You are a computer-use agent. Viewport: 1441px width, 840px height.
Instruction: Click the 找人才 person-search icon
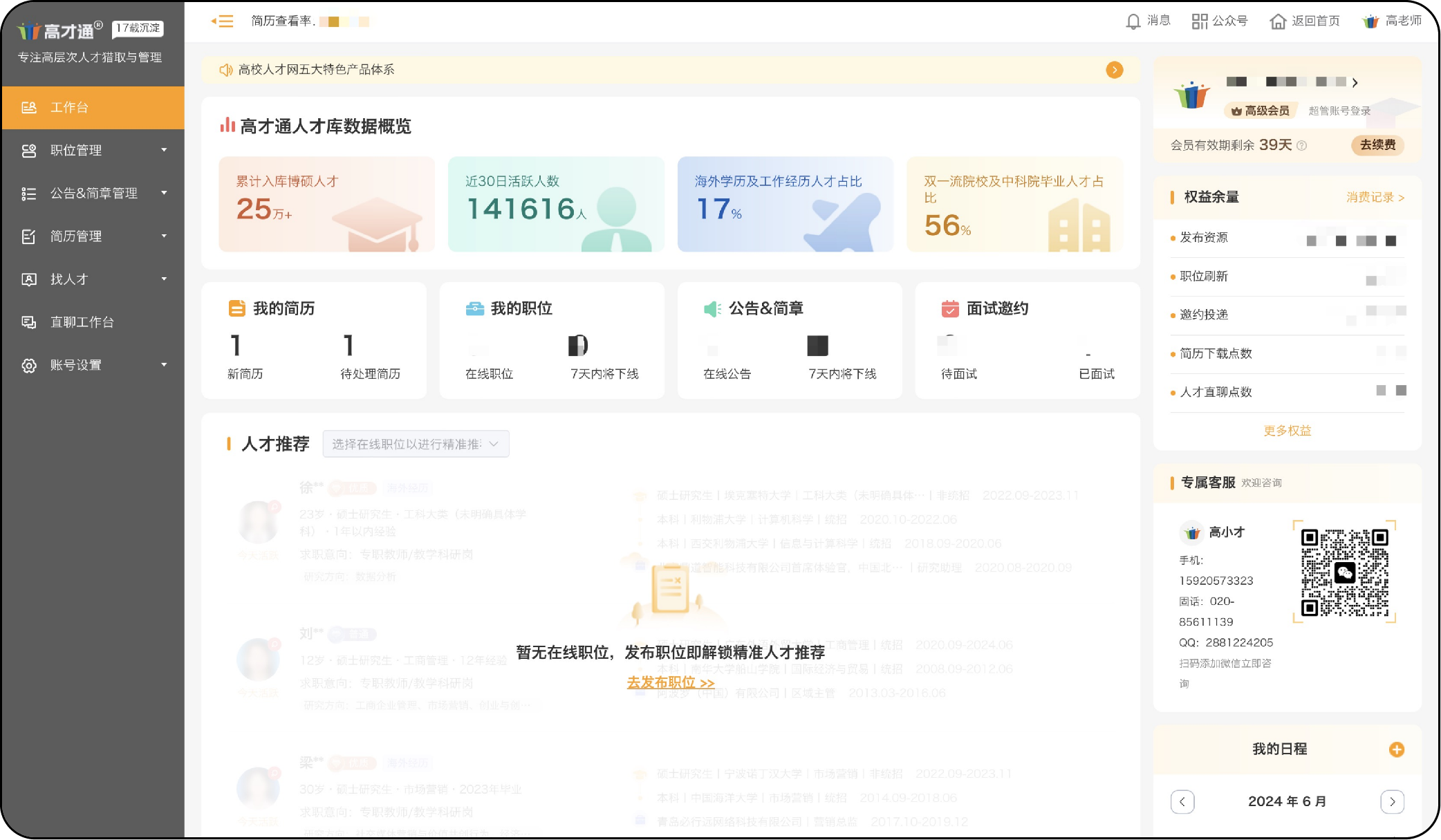[29, 279]
